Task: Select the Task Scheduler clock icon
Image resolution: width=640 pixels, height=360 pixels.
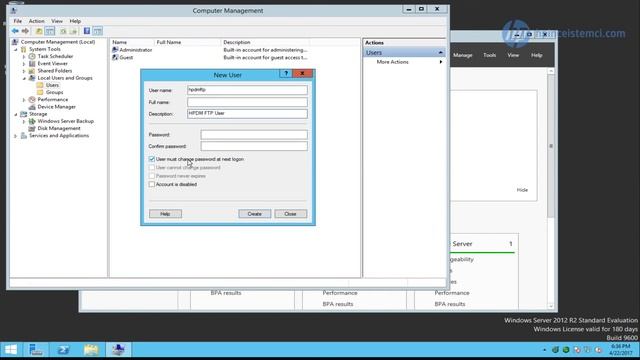Action: click(32, 56)
